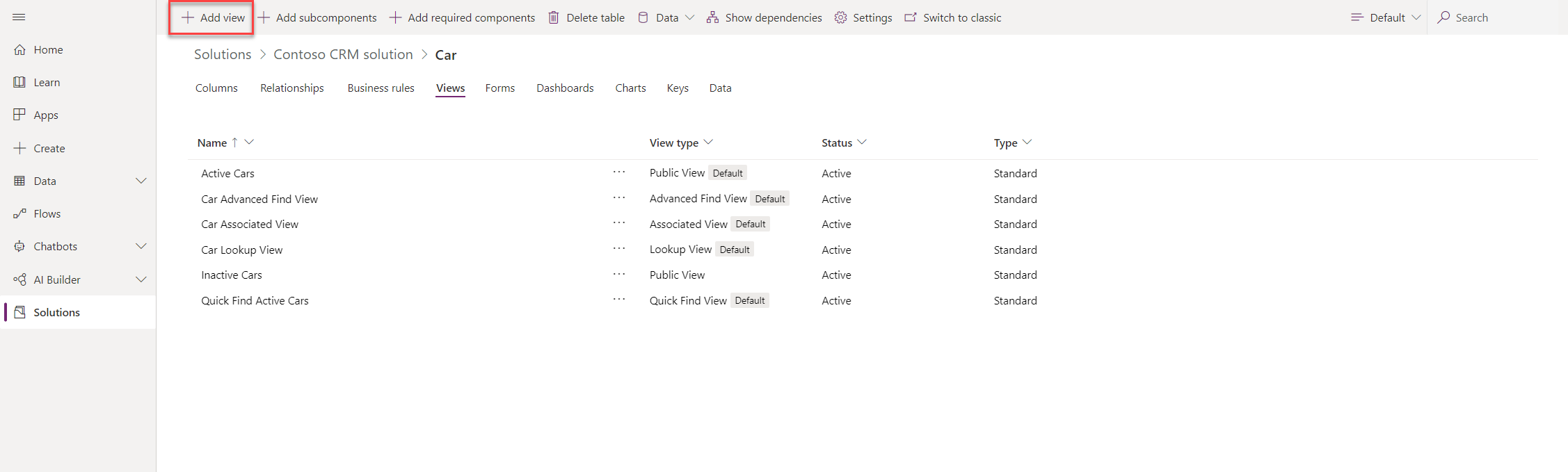Open Home from the sidebar

[48, 50]
